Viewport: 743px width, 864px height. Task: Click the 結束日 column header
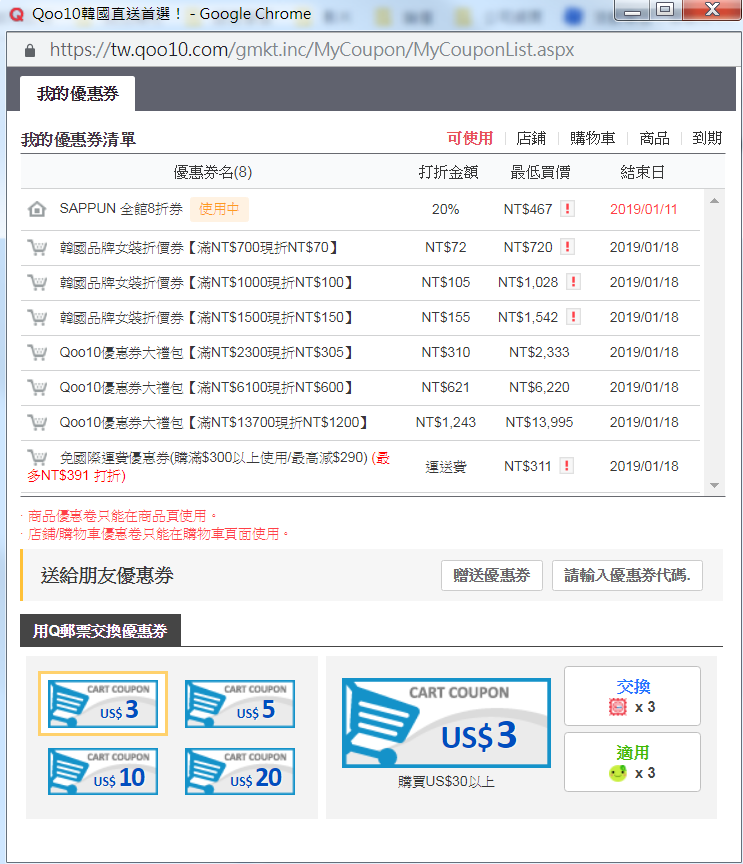[x=643, y=172]
